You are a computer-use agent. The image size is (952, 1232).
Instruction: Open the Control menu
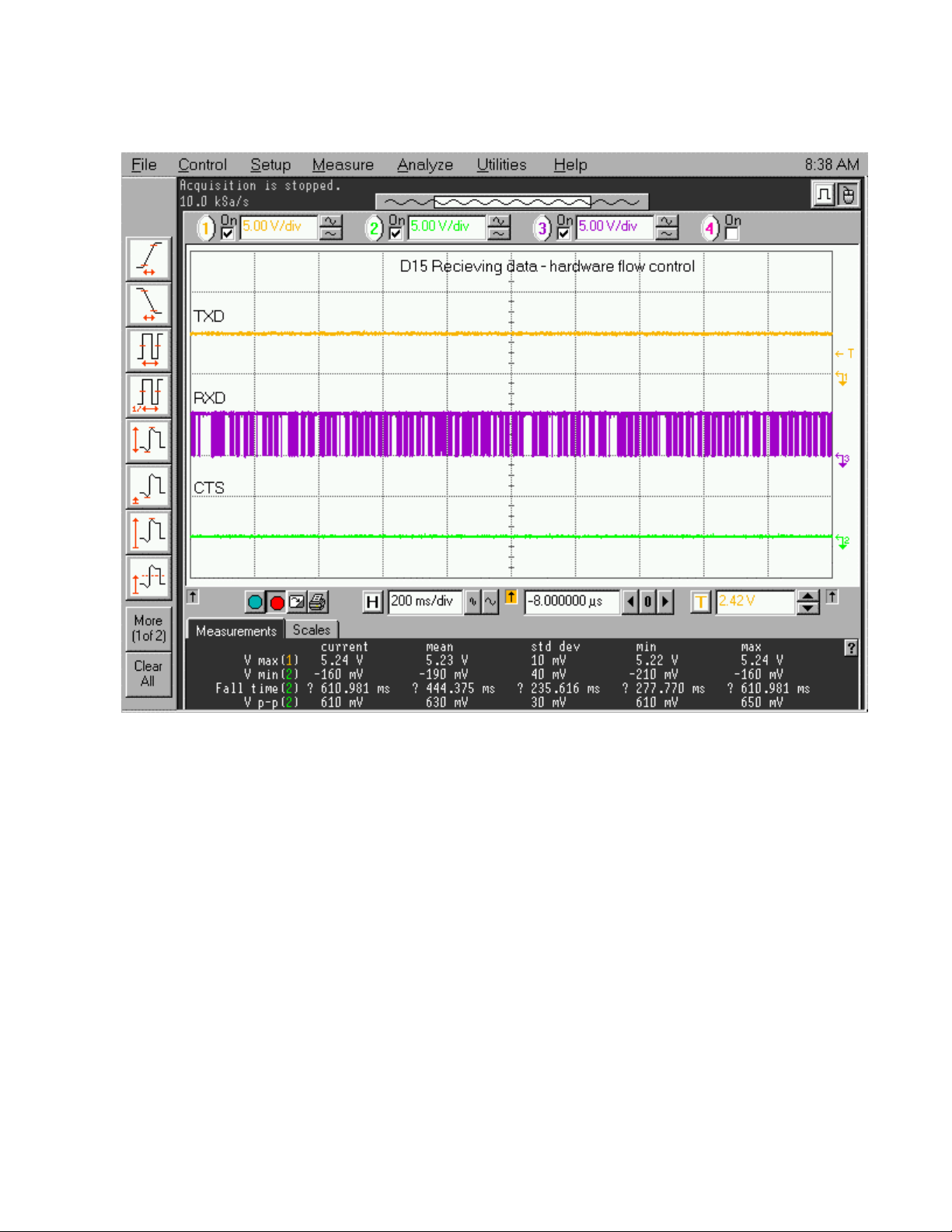tap(202, 165)
